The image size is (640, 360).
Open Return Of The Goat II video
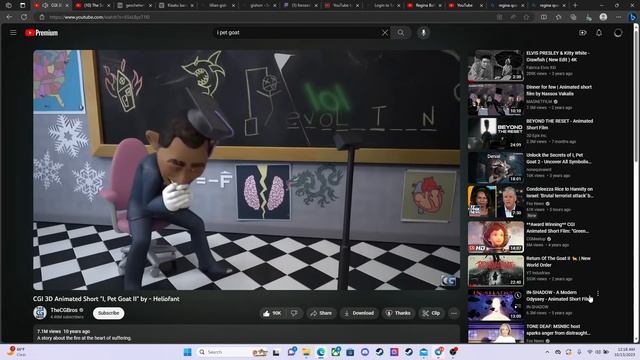click(x=558, y=261)
